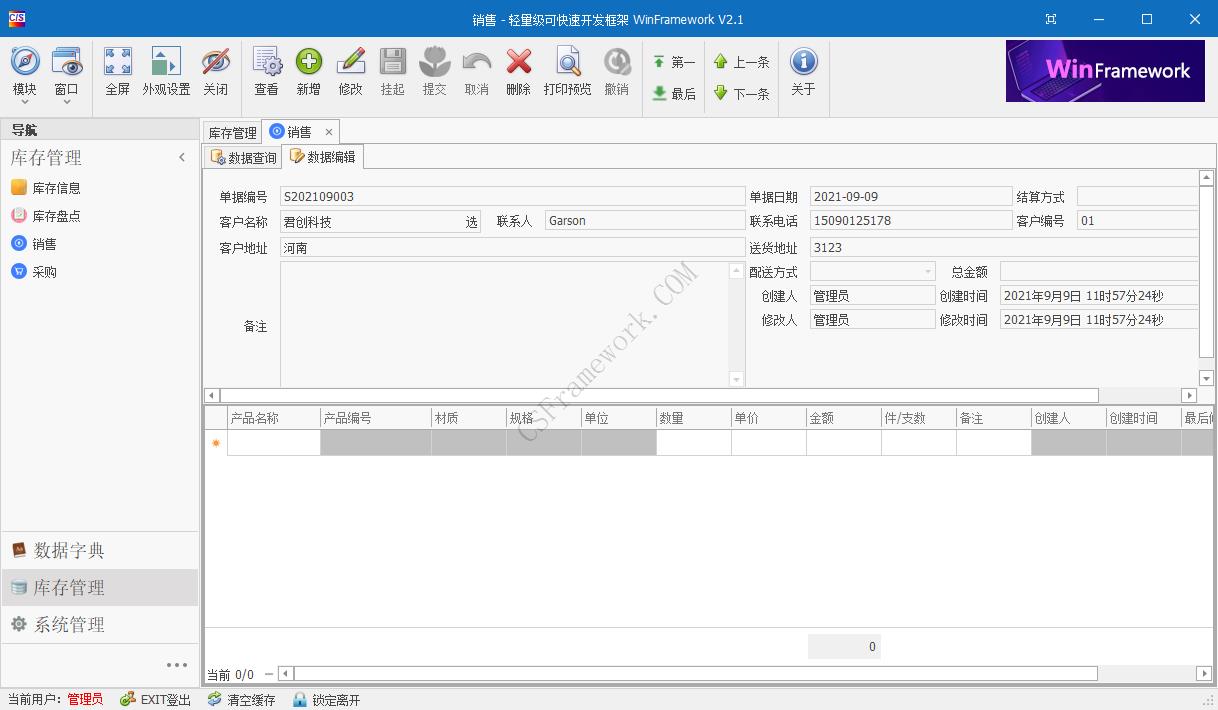Click the 关于 (About) info icon
The width and height of the screenshot is (1218, 710).
pos(804,71)
